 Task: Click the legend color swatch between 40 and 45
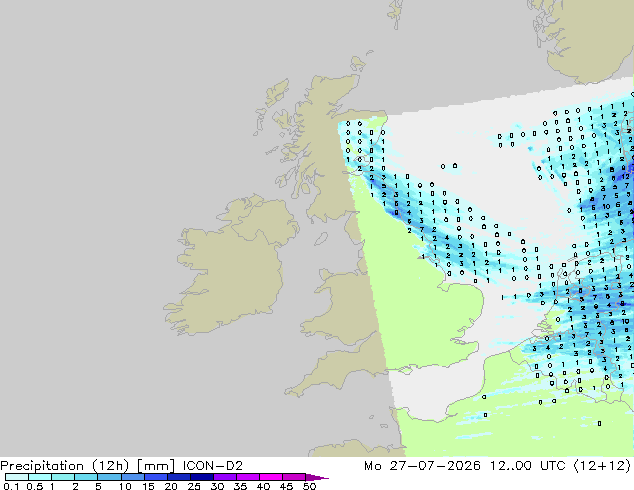pos(271,477)
